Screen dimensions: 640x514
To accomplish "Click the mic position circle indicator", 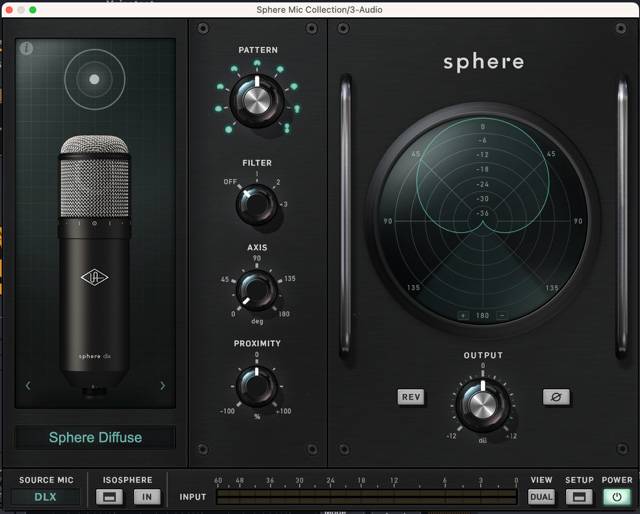I will click(x=94, y=79).
